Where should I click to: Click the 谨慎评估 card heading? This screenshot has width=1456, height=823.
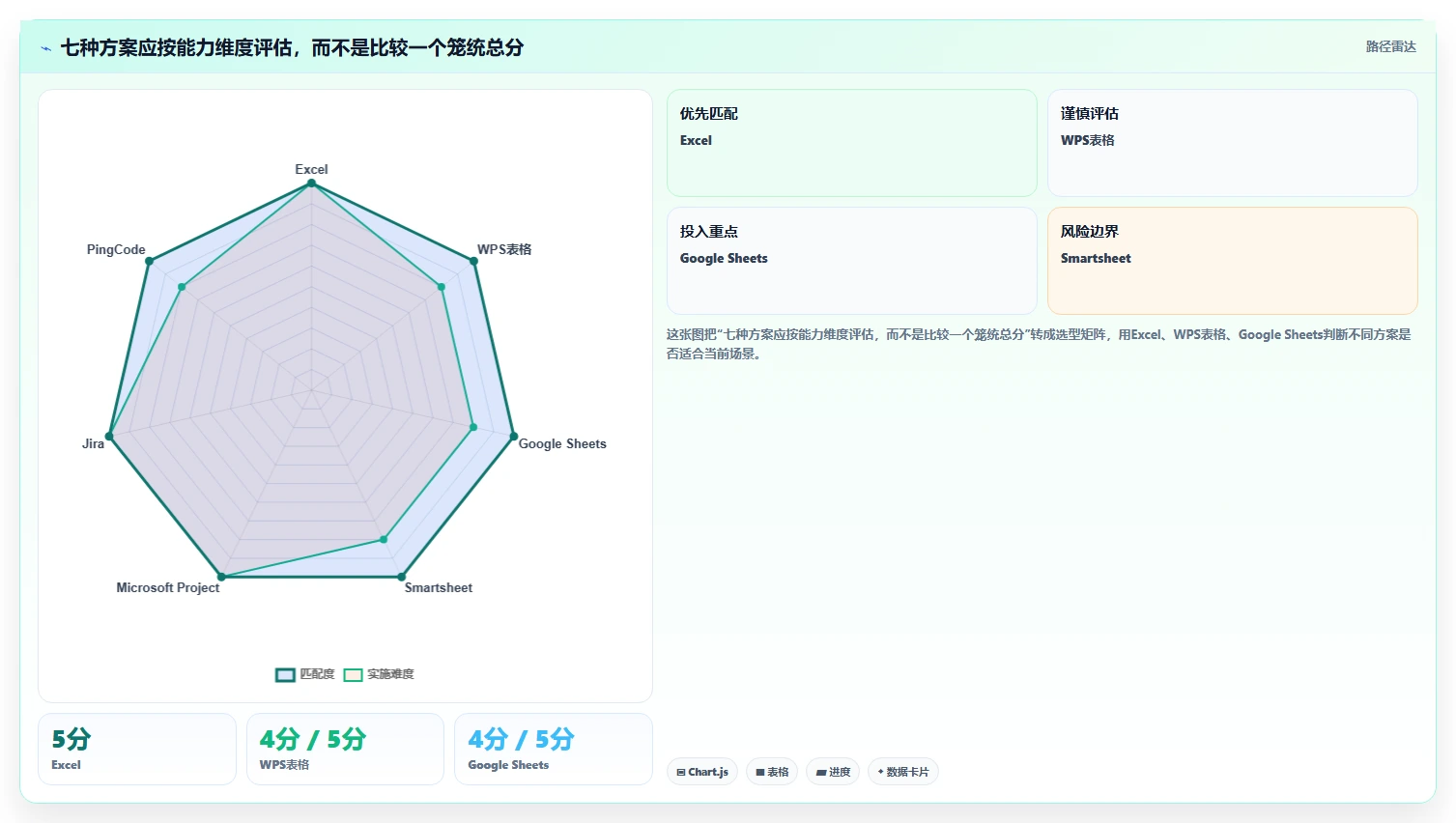click(x=1090, y=114)
